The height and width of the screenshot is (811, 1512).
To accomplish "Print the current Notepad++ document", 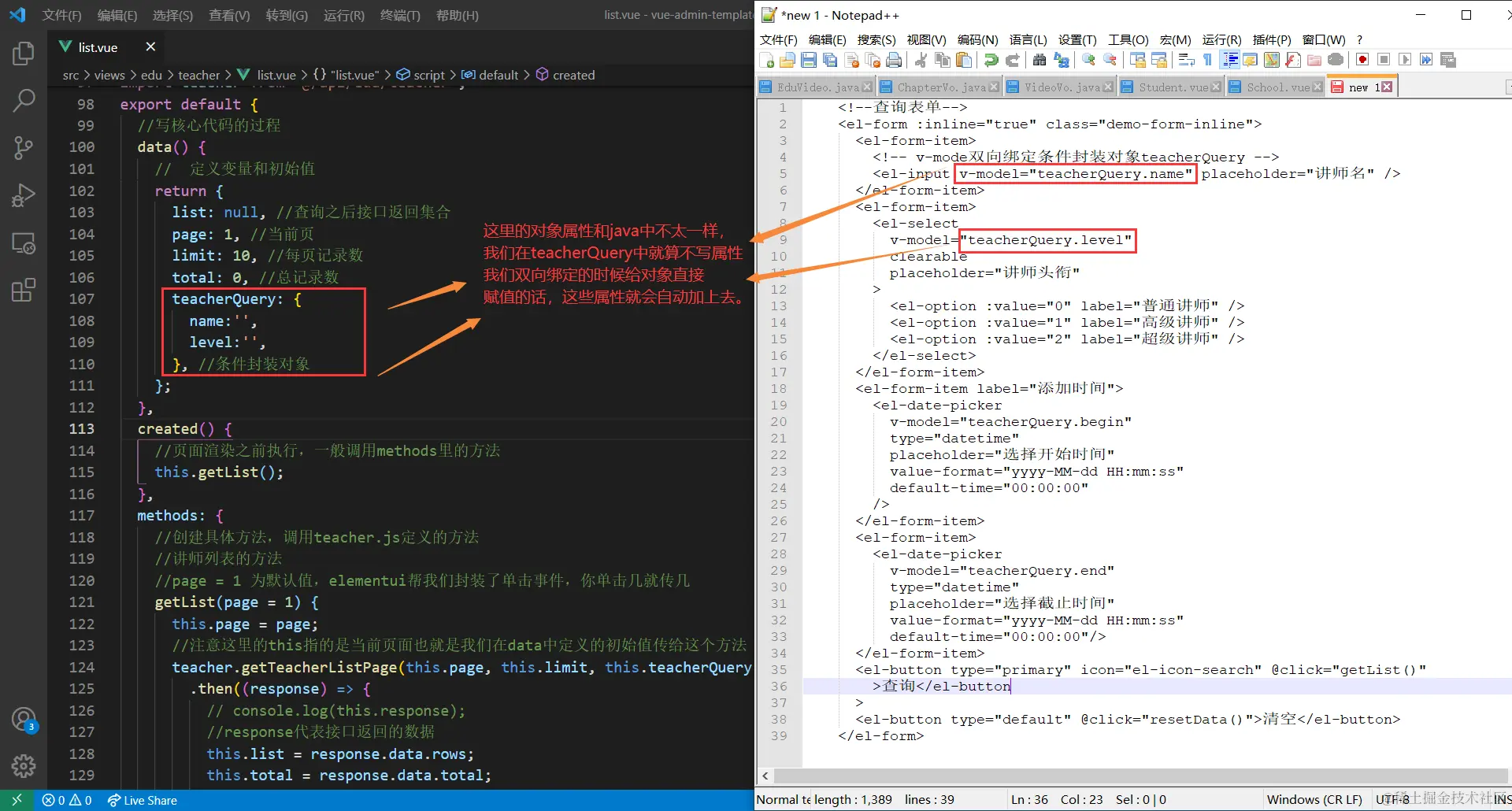I will click(894, 60).
